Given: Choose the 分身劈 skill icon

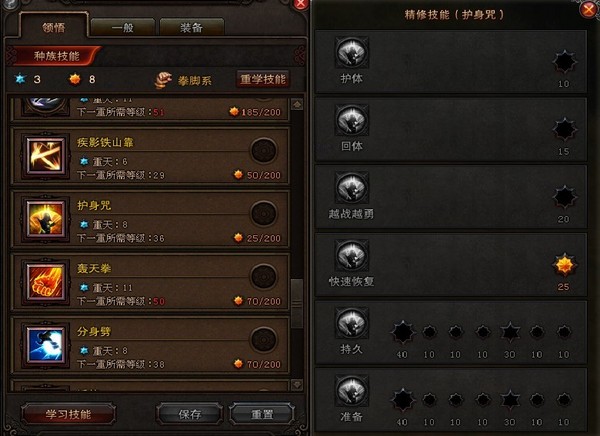Looking at the screenshot, I should click(46, 345).
